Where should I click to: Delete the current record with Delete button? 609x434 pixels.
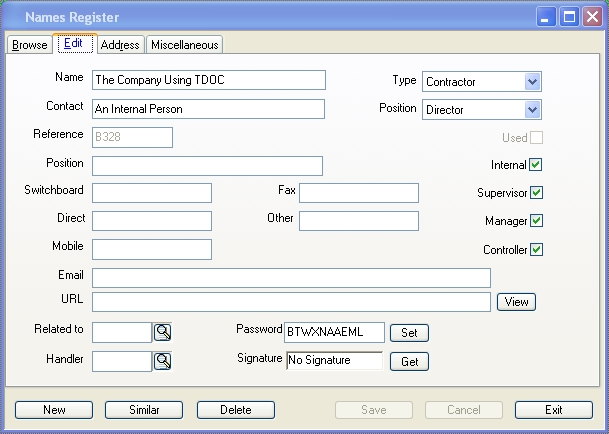pos(236,410)
